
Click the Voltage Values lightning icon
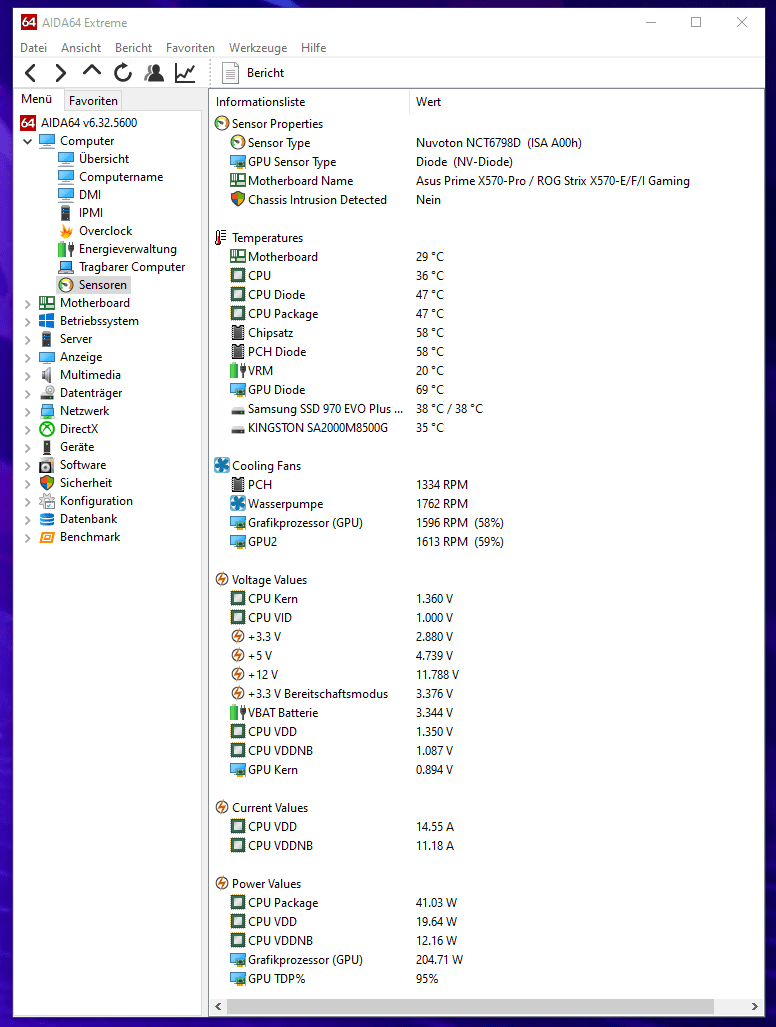(222, 580)
